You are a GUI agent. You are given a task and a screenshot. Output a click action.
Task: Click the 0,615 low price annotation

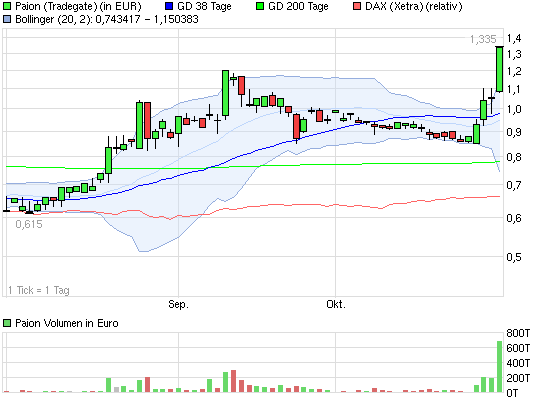(29, 224)
